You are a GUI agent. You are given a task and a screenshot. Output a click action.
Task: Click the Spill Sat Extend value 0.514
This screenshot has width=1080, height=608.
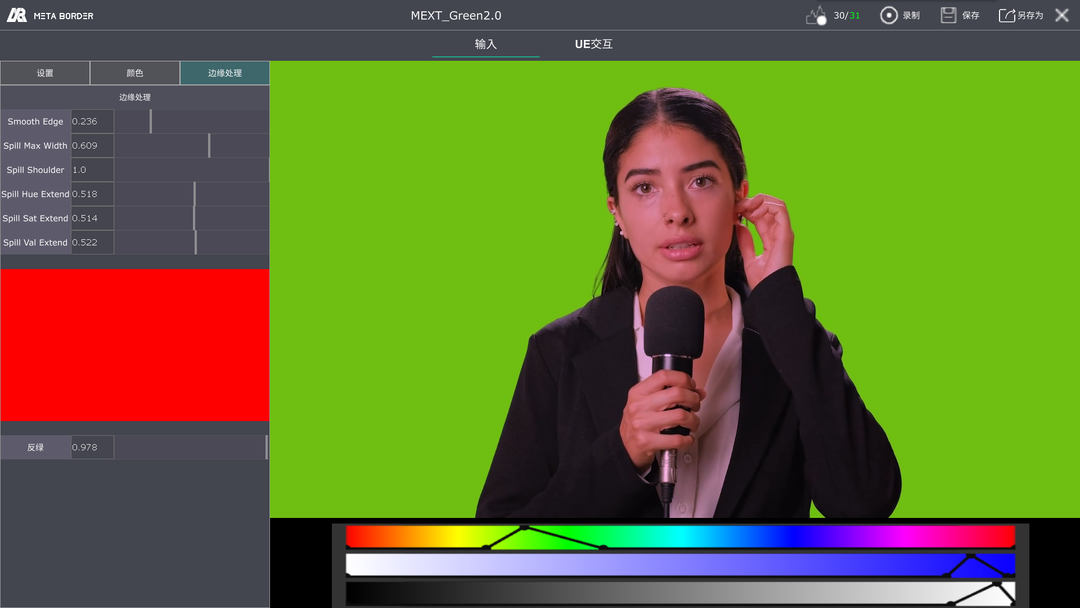point(92,218)
